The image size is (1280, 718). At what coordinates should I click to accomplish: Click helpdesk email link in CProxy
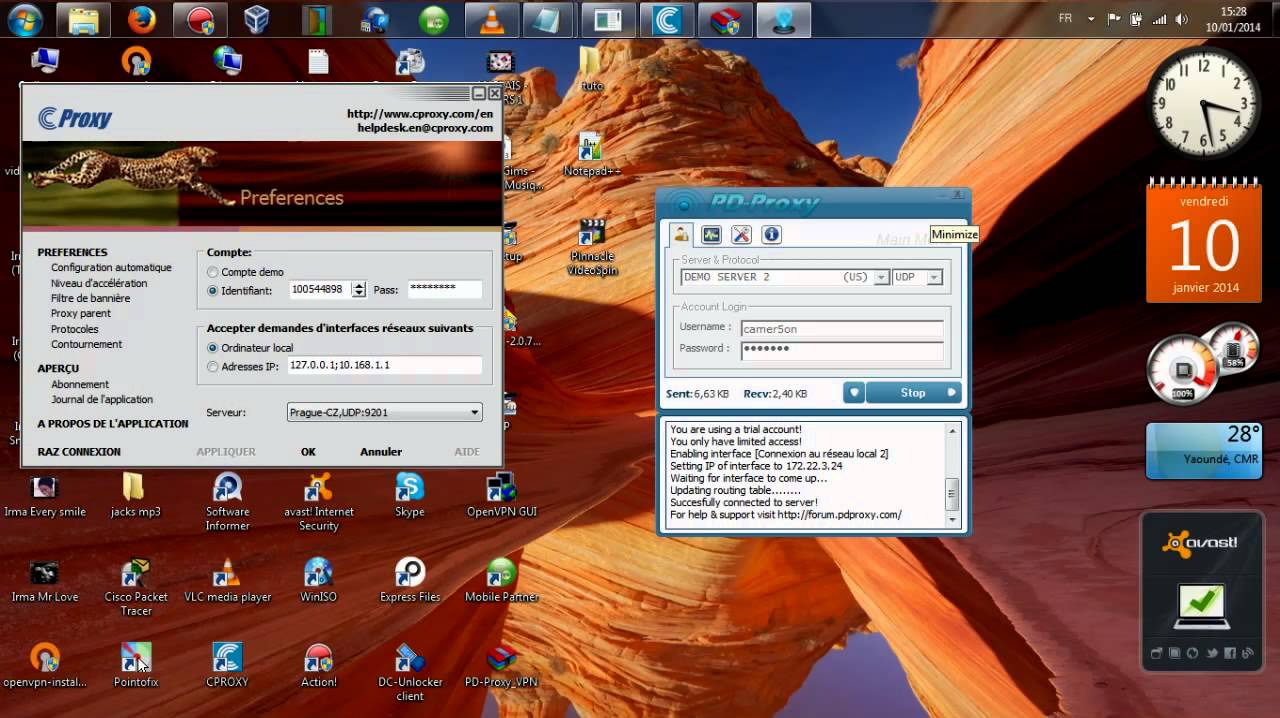coord(425,128)
